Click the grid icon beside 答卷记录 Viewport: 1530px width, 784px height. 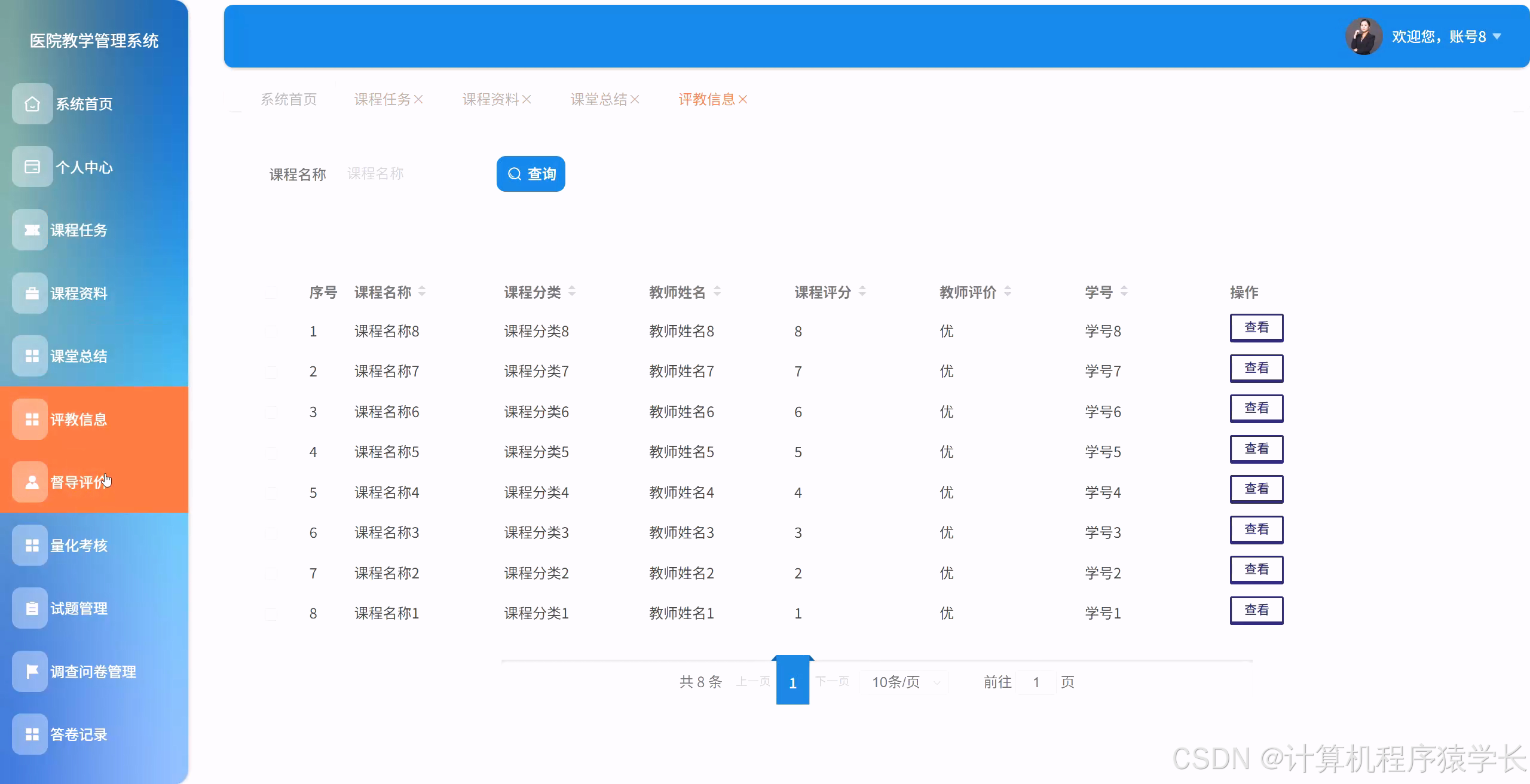[30, 734]
